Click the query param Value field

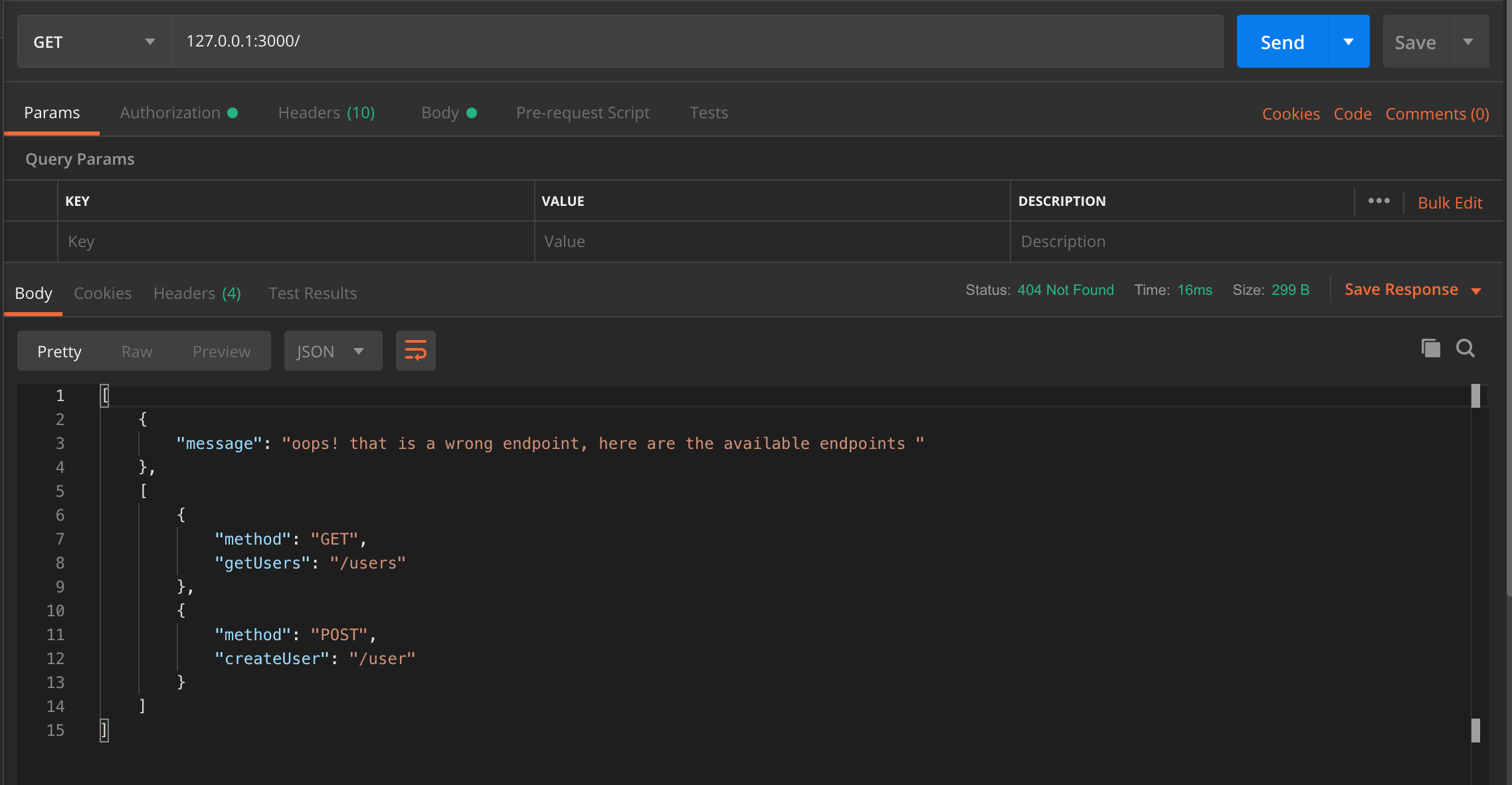coord(773,242)
